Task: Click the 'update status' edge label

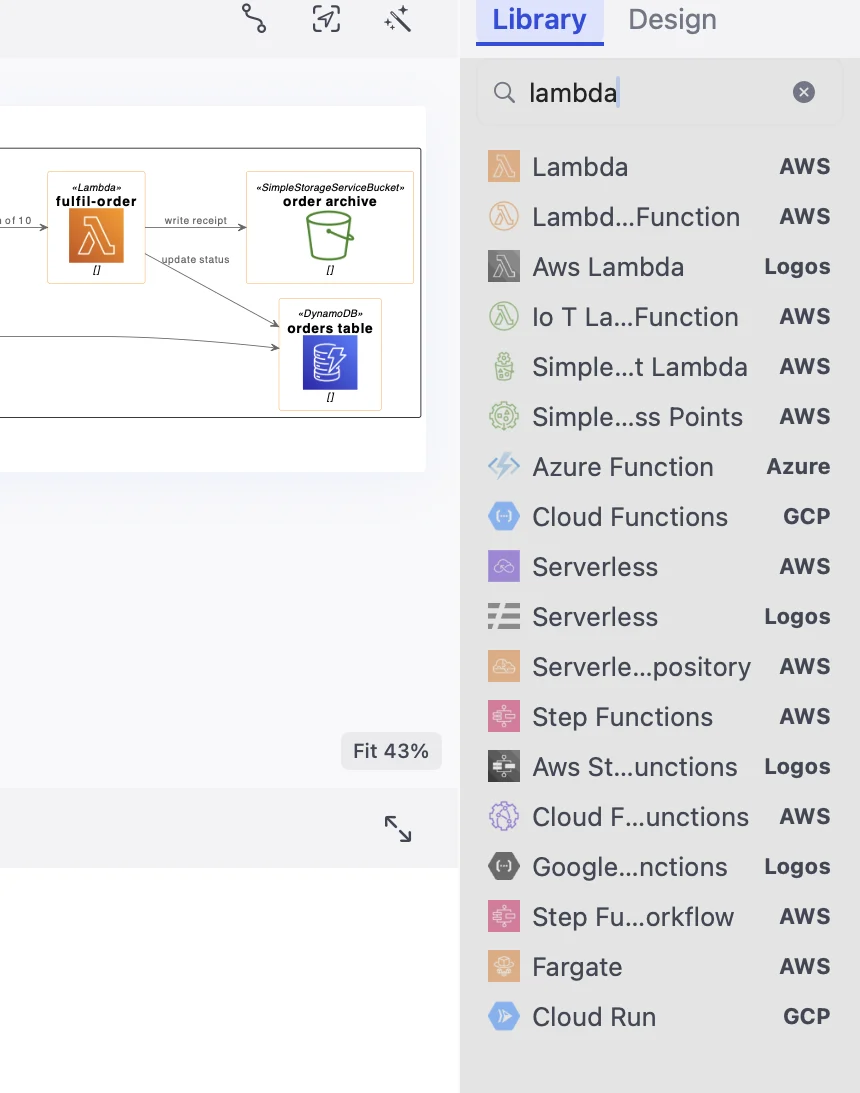Action: (x=195, y=259)
